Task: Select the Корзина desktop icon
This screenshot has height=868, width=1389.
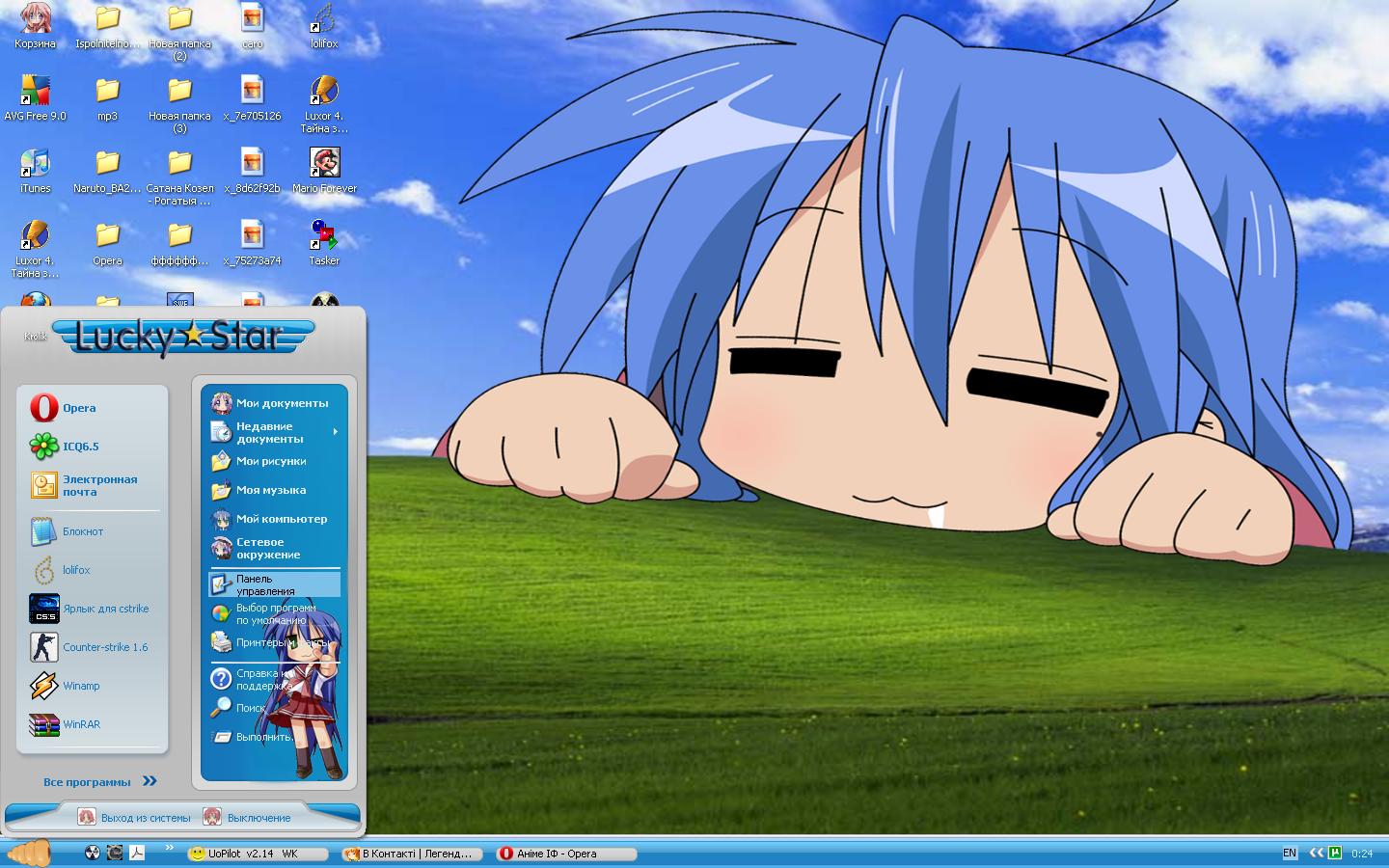Action: [x=35, y=26]
